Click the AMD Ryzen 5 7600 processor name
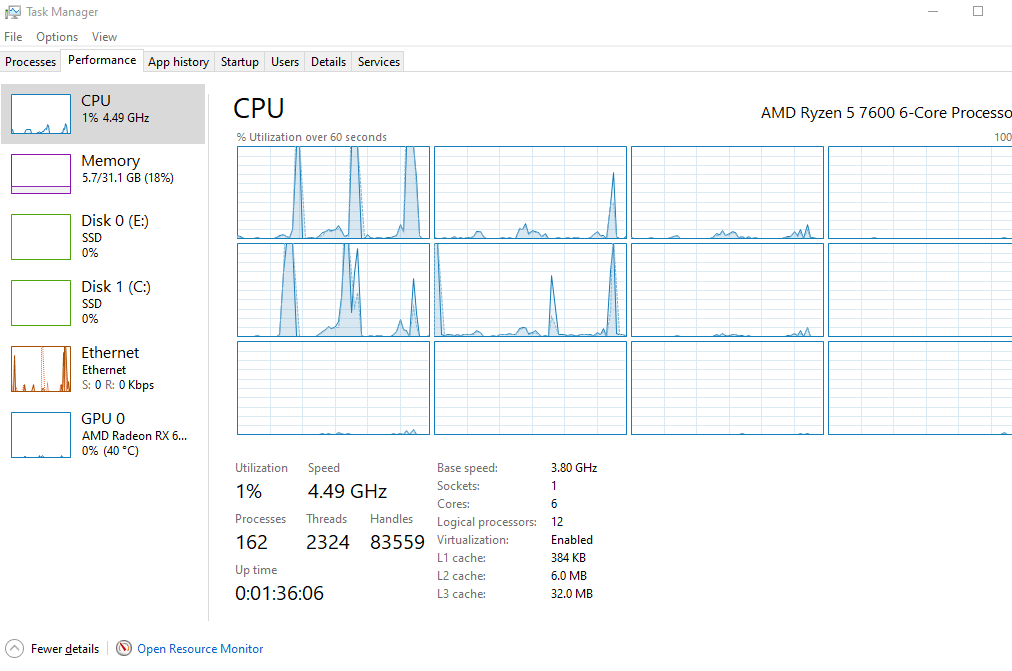Image resolution: width=1012 pixels, height=671 pixels. [x=886, y=112]
